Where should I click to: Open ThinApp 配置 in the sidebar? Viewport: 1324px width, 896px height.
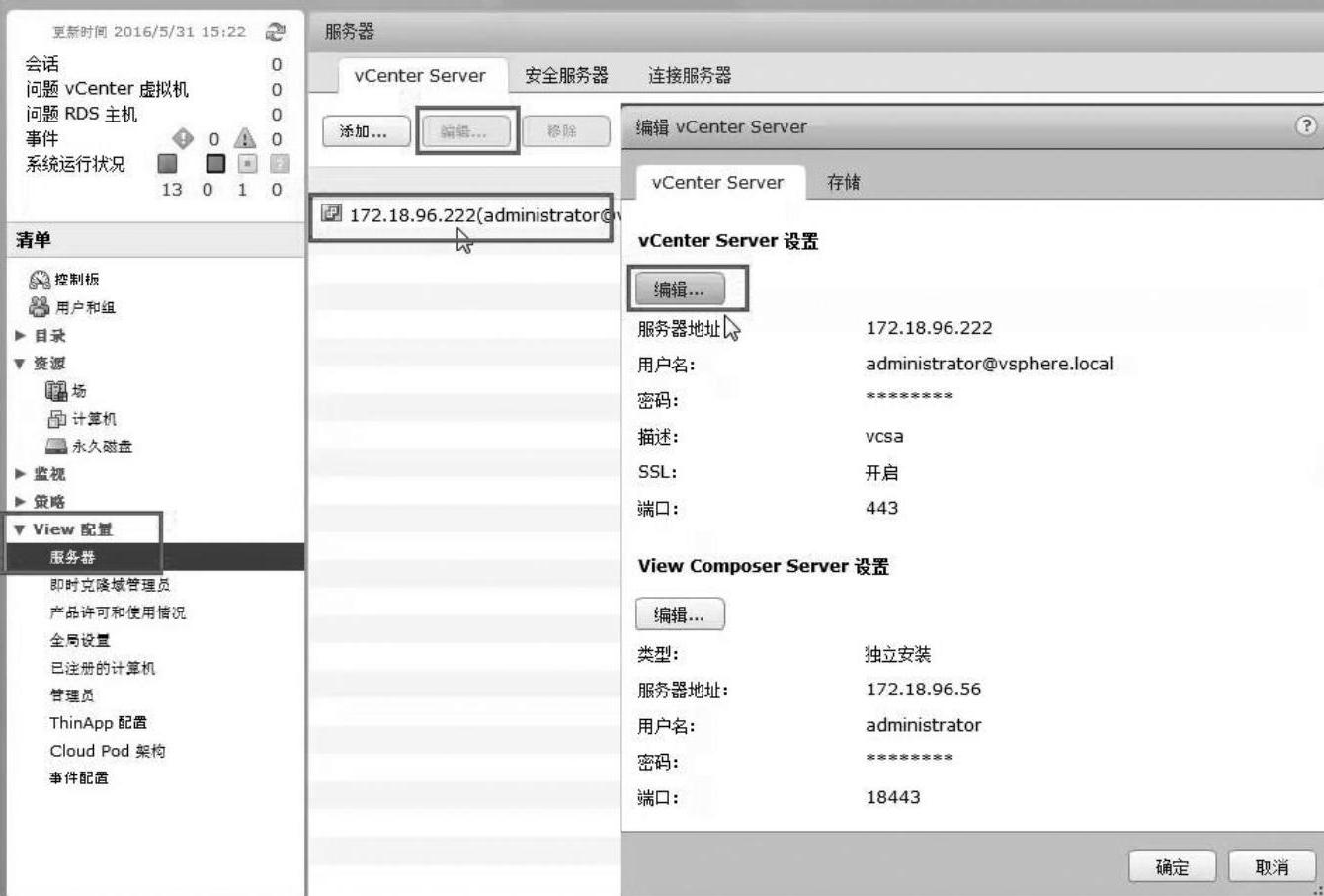[x=99, y=723]
